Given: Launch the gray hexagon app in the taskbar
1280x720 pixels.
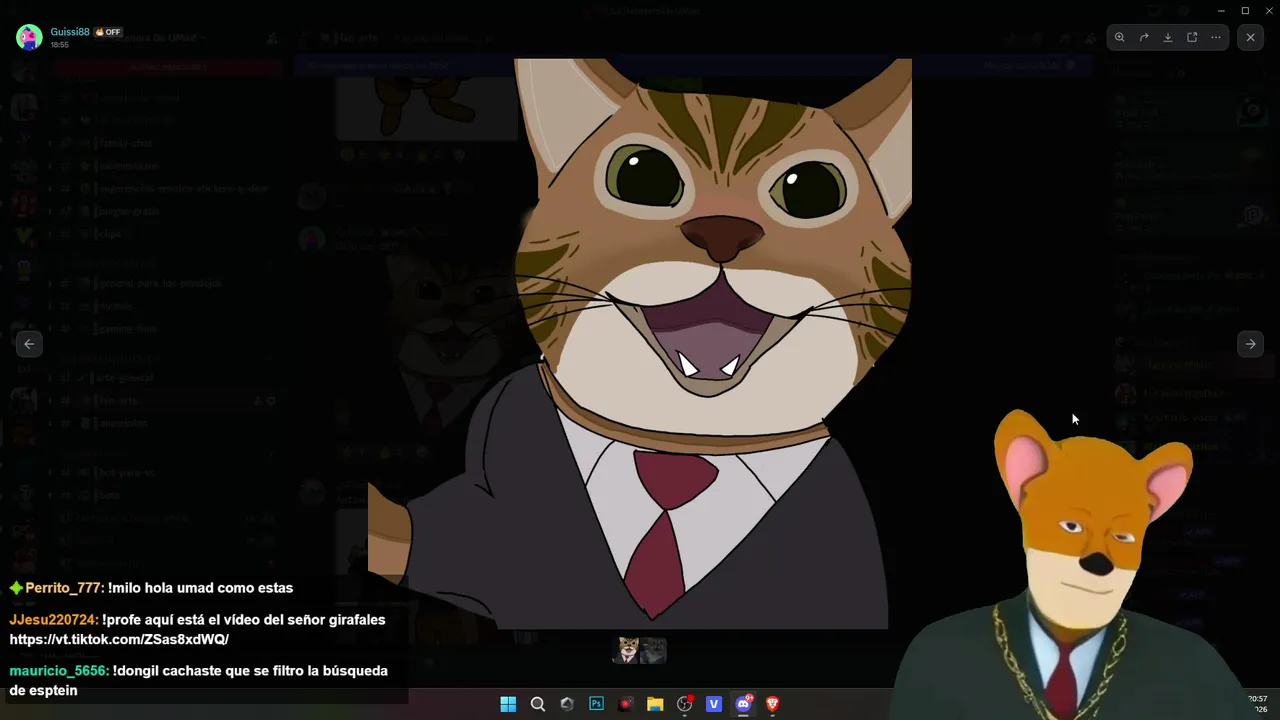Looking at the screenshot, I should coord(567,704).
